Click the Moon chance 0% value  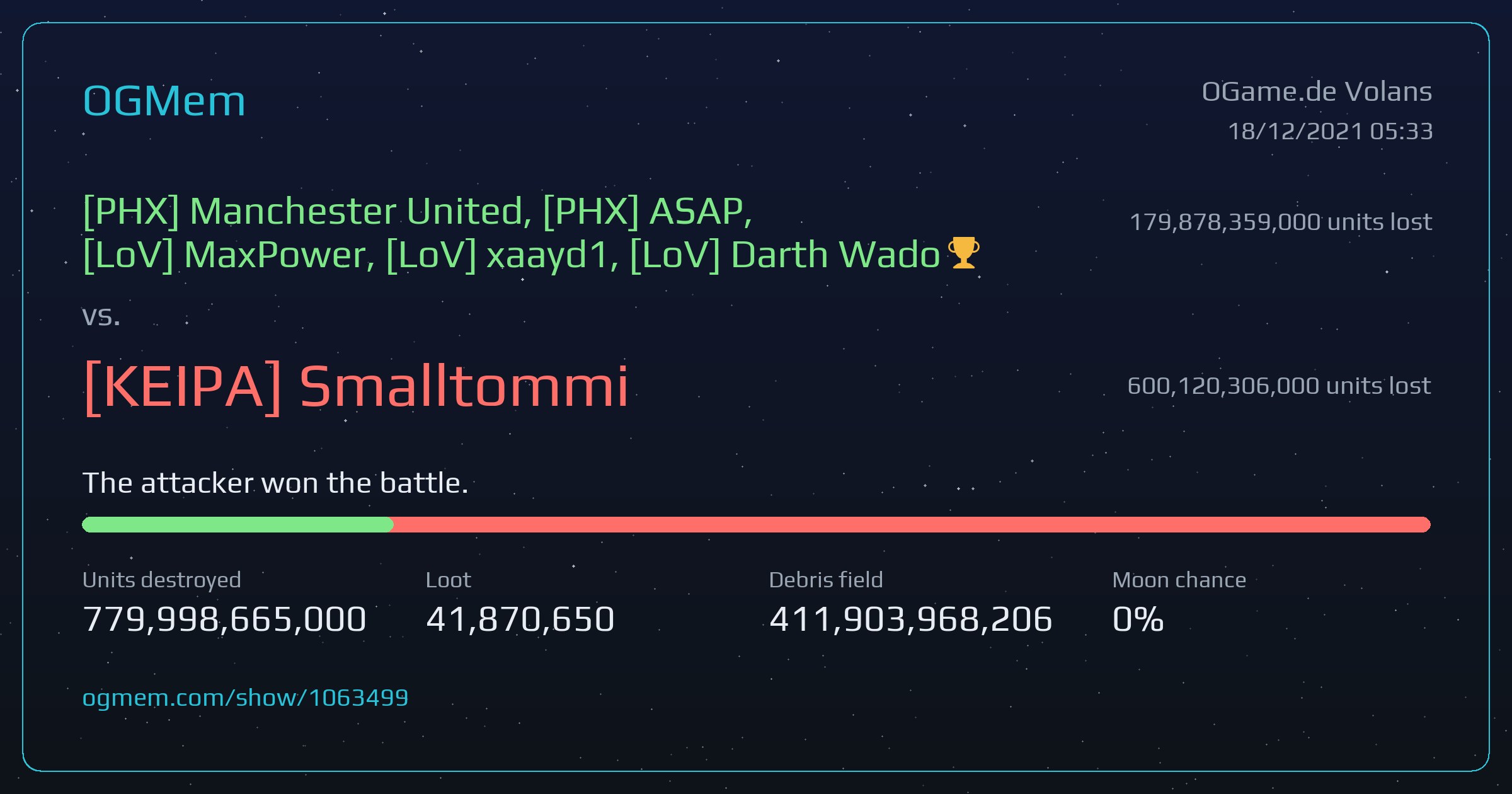click(x=1138, y=619)
